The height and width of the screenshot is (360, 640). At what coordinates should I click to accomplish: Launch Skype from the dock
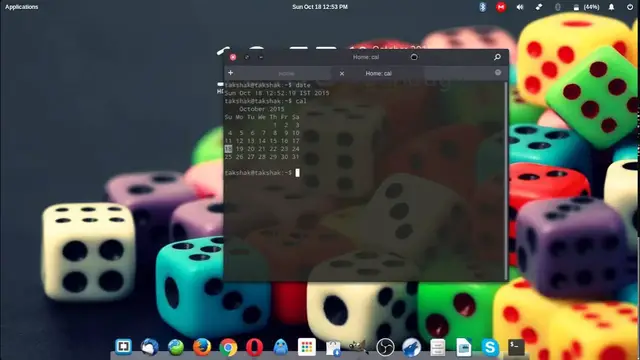490,347
